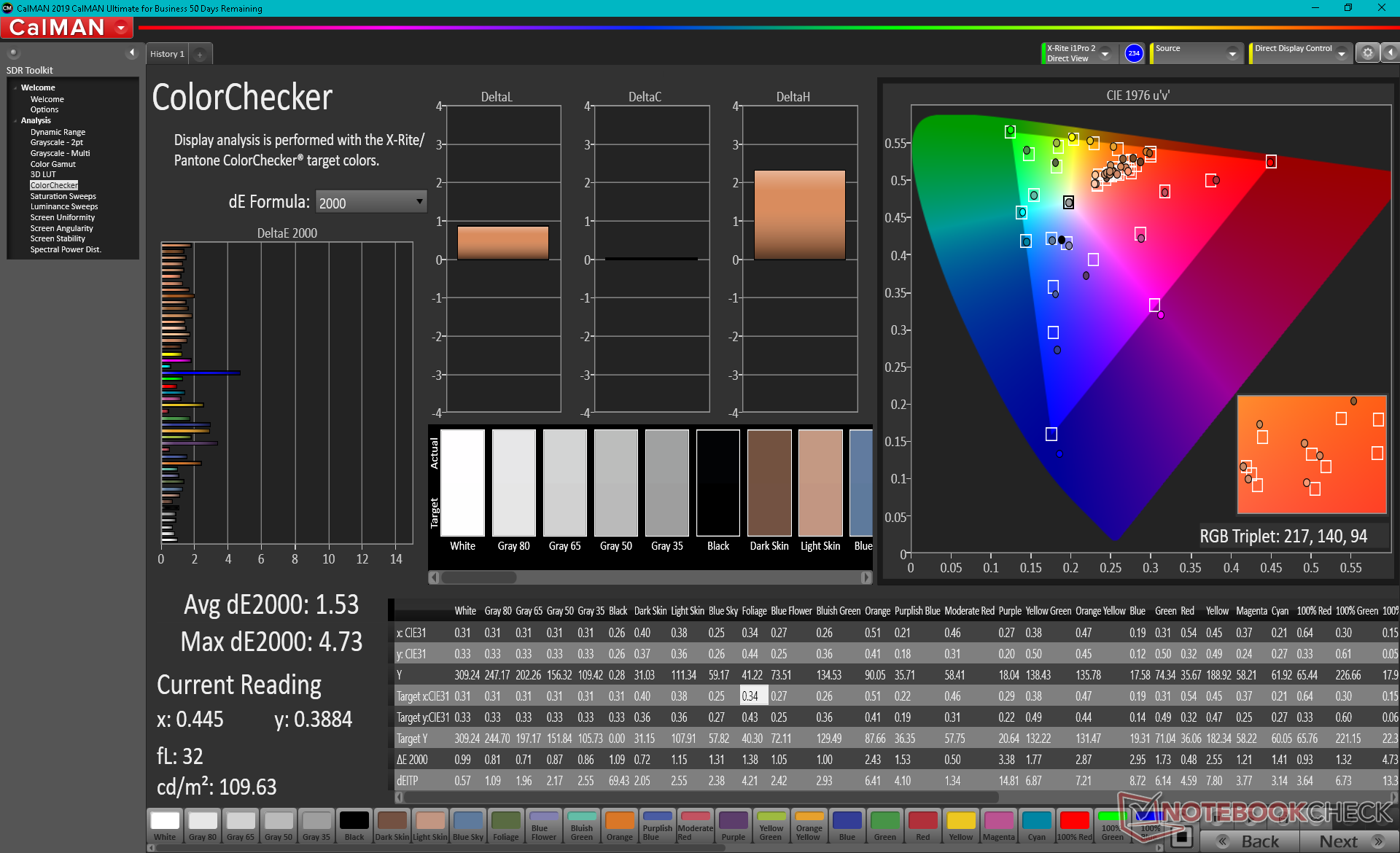Open settings gear icon

(1368, 53)
